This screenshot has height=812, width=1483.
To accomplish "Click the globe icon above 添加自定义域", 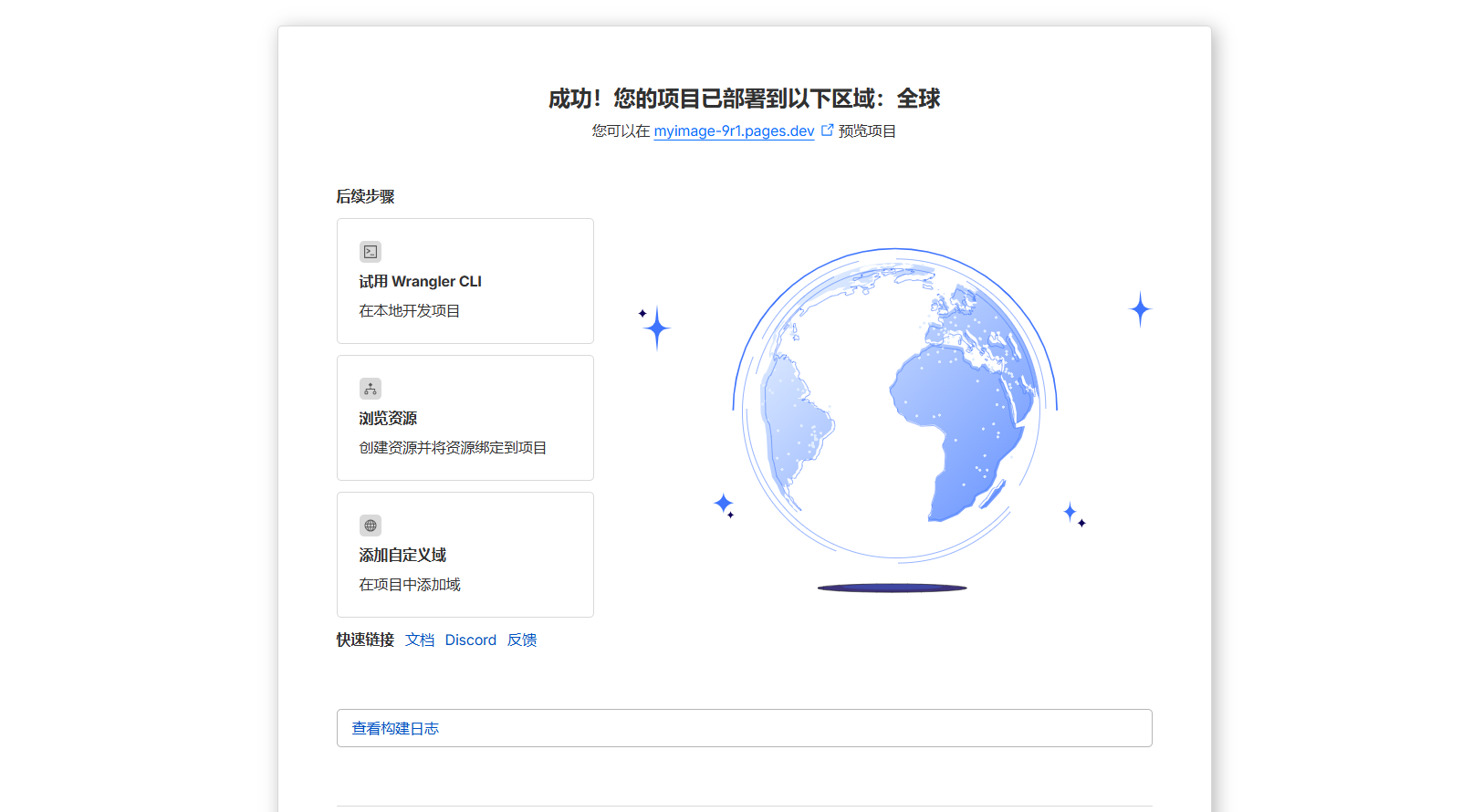I will pyautogui.click(x=371, y=526).
